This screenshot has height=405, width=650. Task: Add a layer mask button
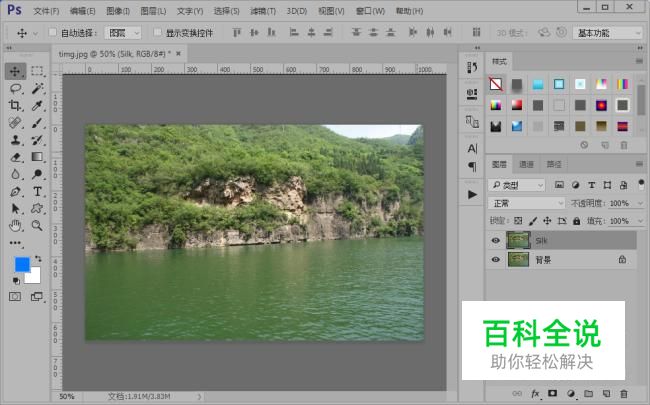click(553, 393)
